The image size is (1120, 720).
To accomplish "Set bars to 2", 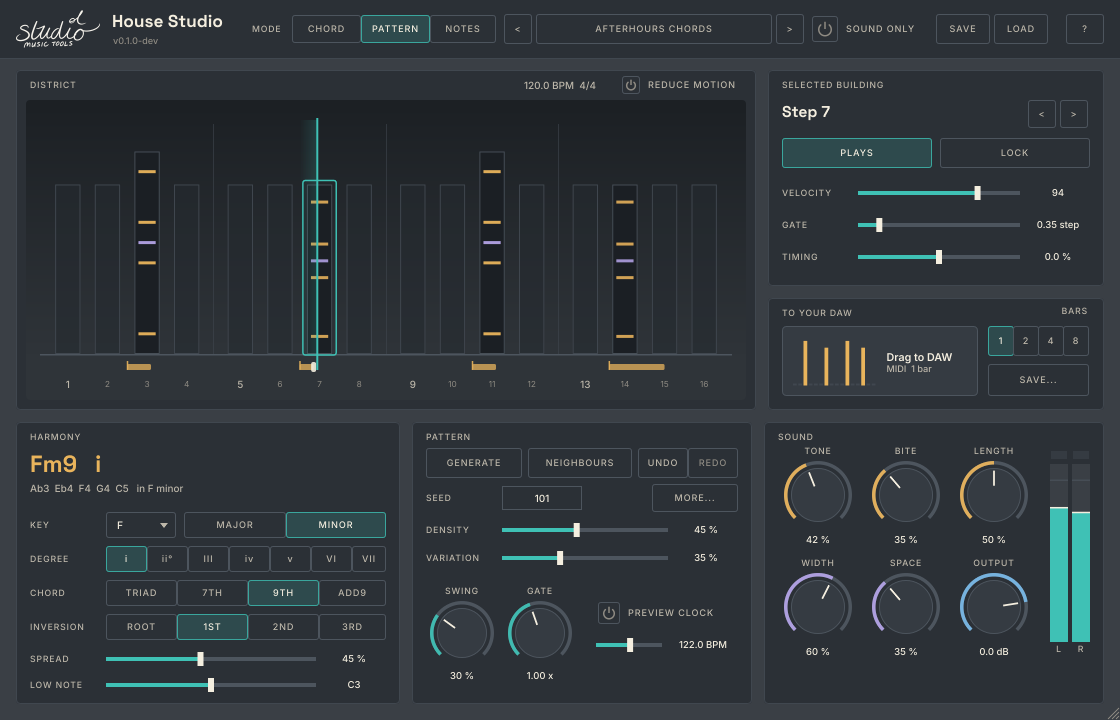I will point(1026,341).
